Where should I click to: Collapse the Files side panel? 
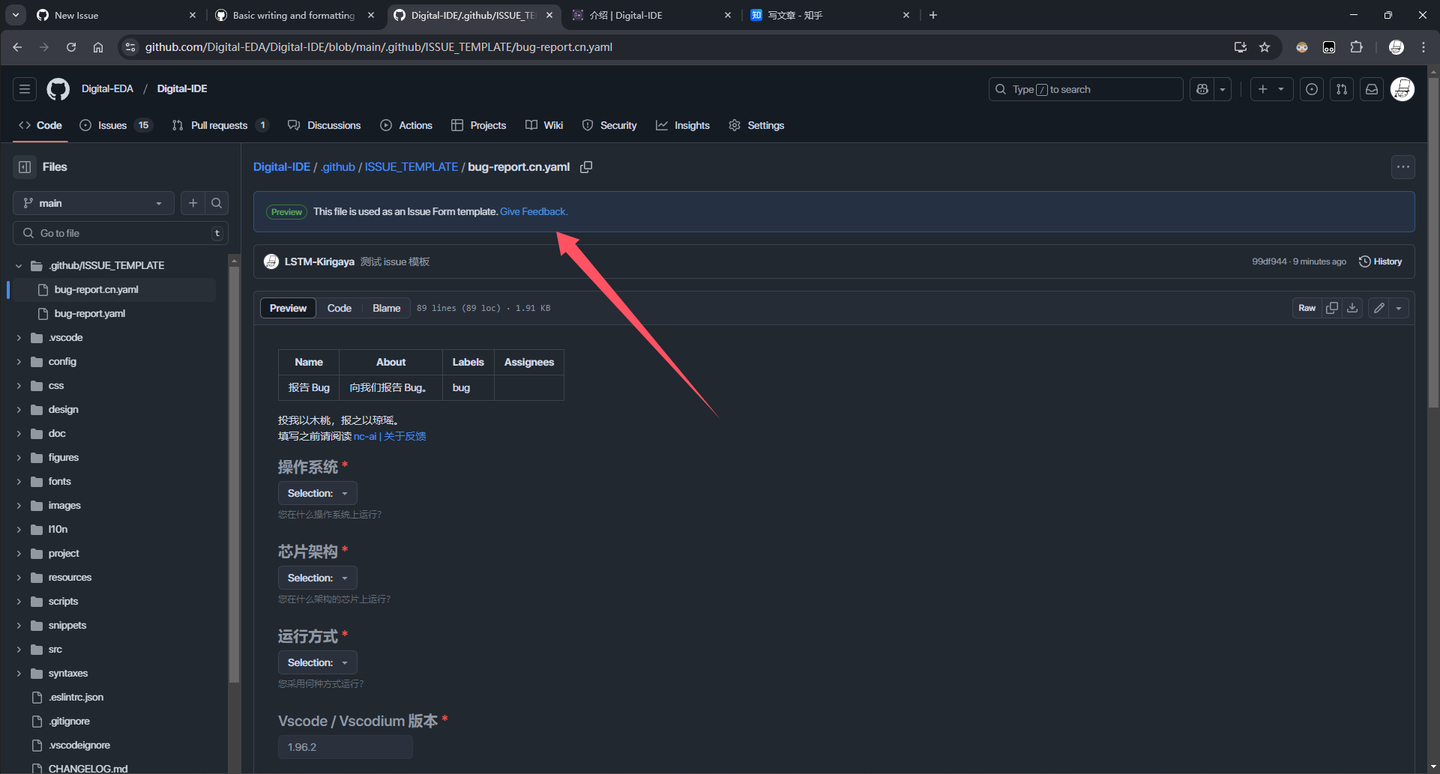click(x=25, y=166)
